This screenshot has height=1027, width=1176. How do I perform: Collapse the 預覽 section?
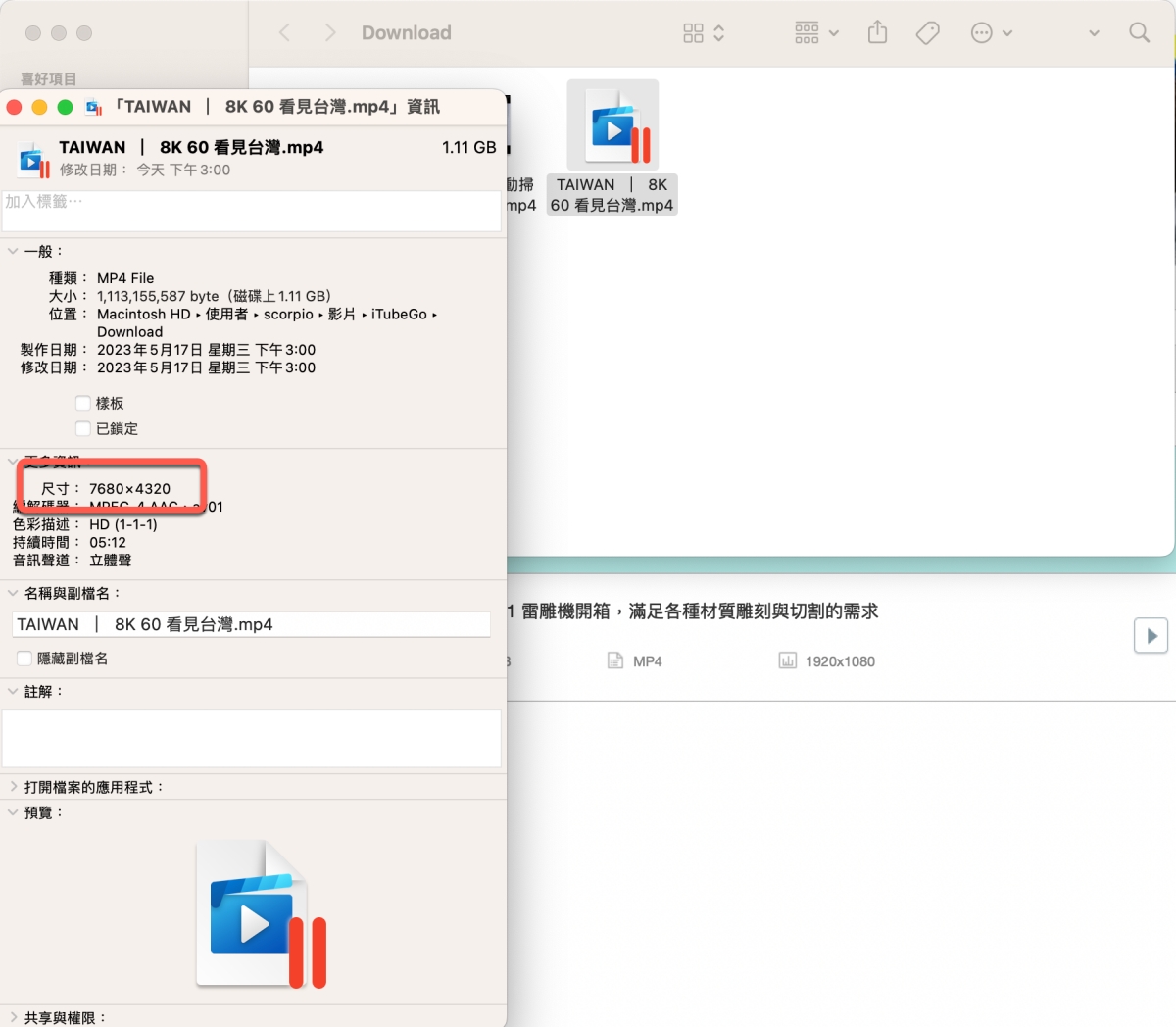tap(13, 812)
